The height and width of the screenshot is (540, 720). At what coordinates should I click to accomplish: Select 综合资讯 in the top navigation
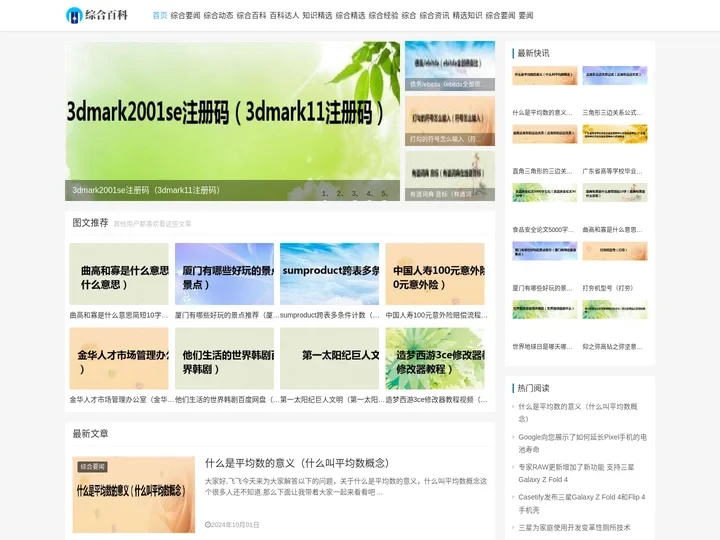[x=434, y=16]
